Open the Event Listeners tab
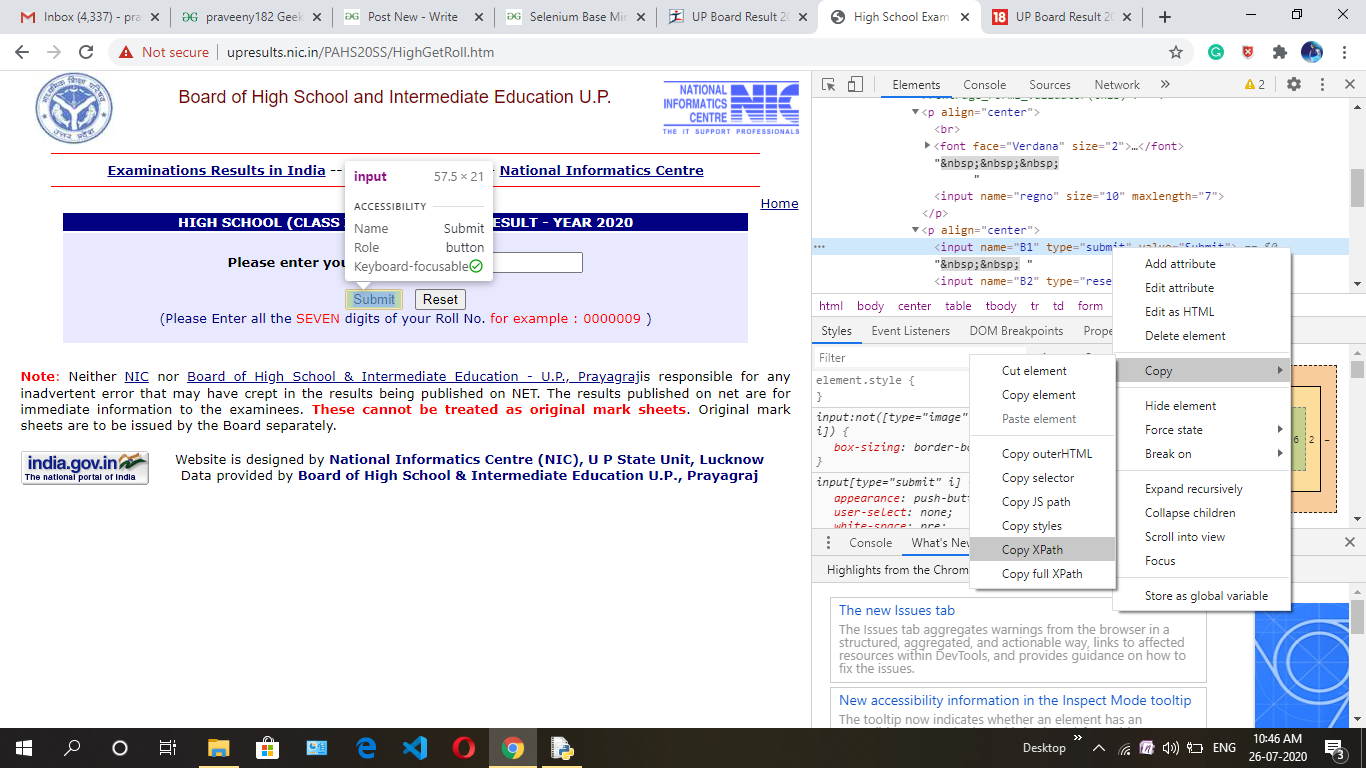This screenshot has height=768, width=1366. [x=910, y=331]
